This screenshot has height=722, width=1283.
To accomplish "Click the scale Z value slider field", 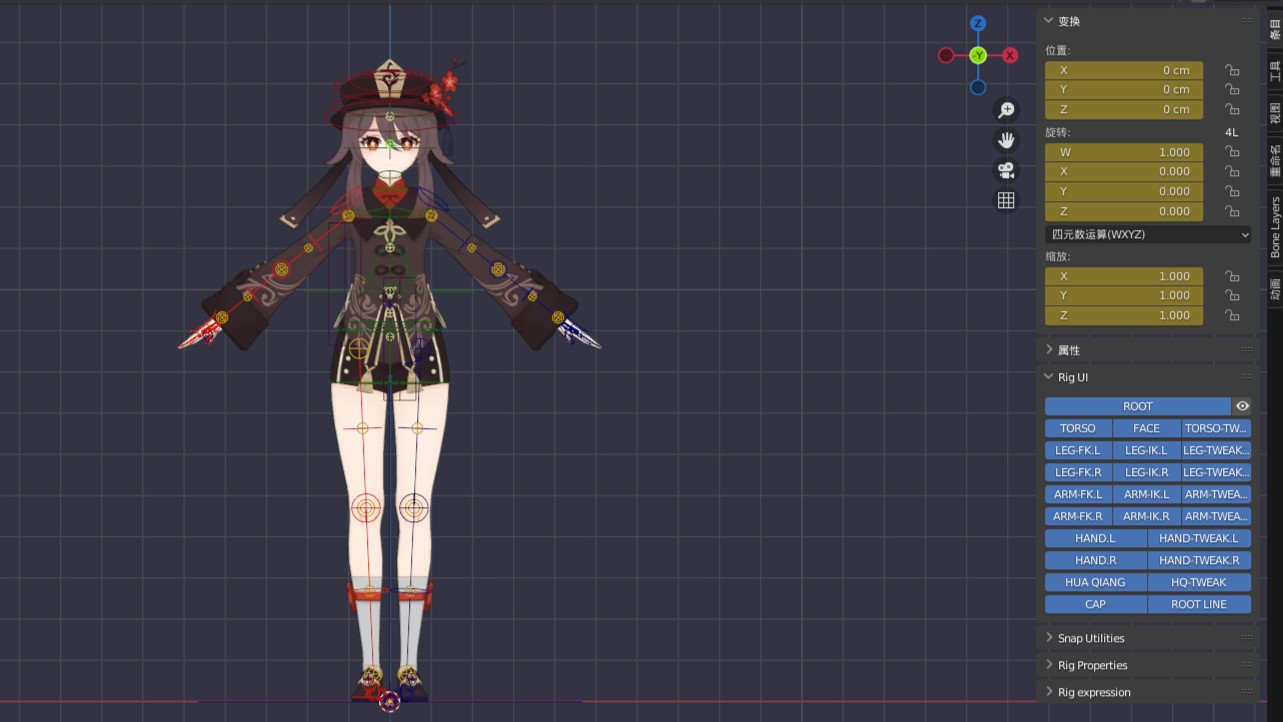I will click(x=1124, y=315).
